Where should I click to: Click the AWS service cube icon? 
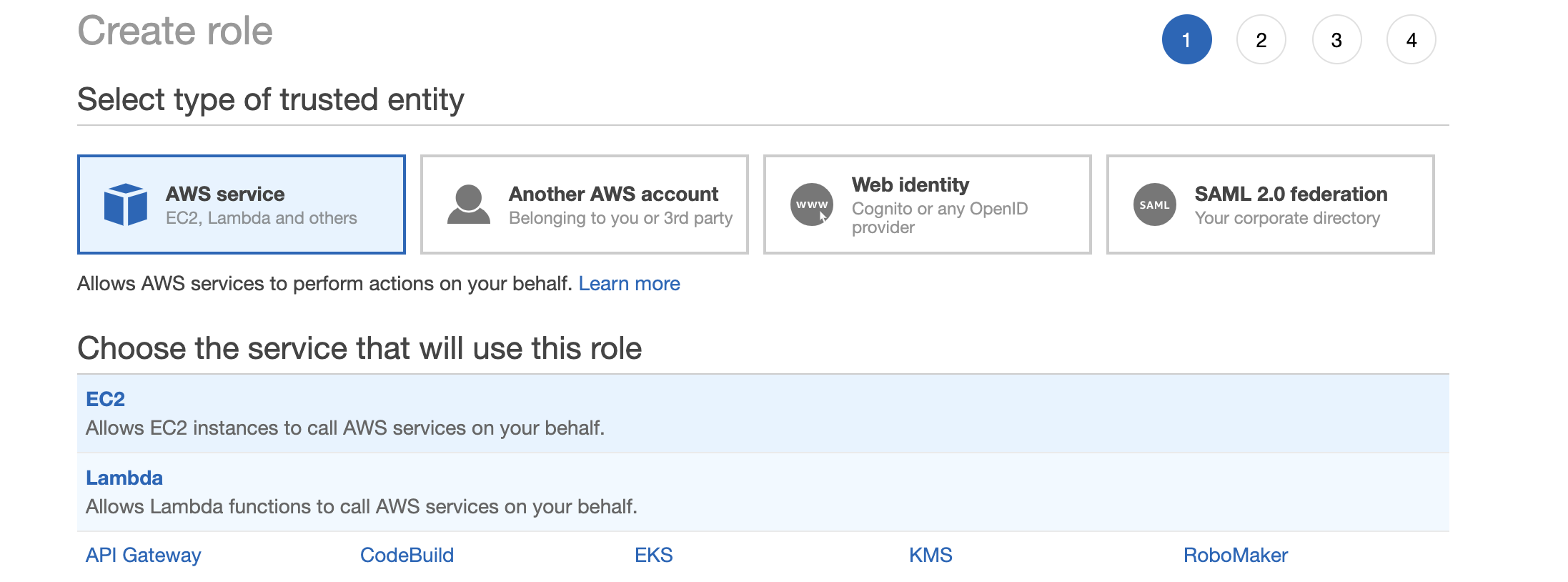[126, 204]
